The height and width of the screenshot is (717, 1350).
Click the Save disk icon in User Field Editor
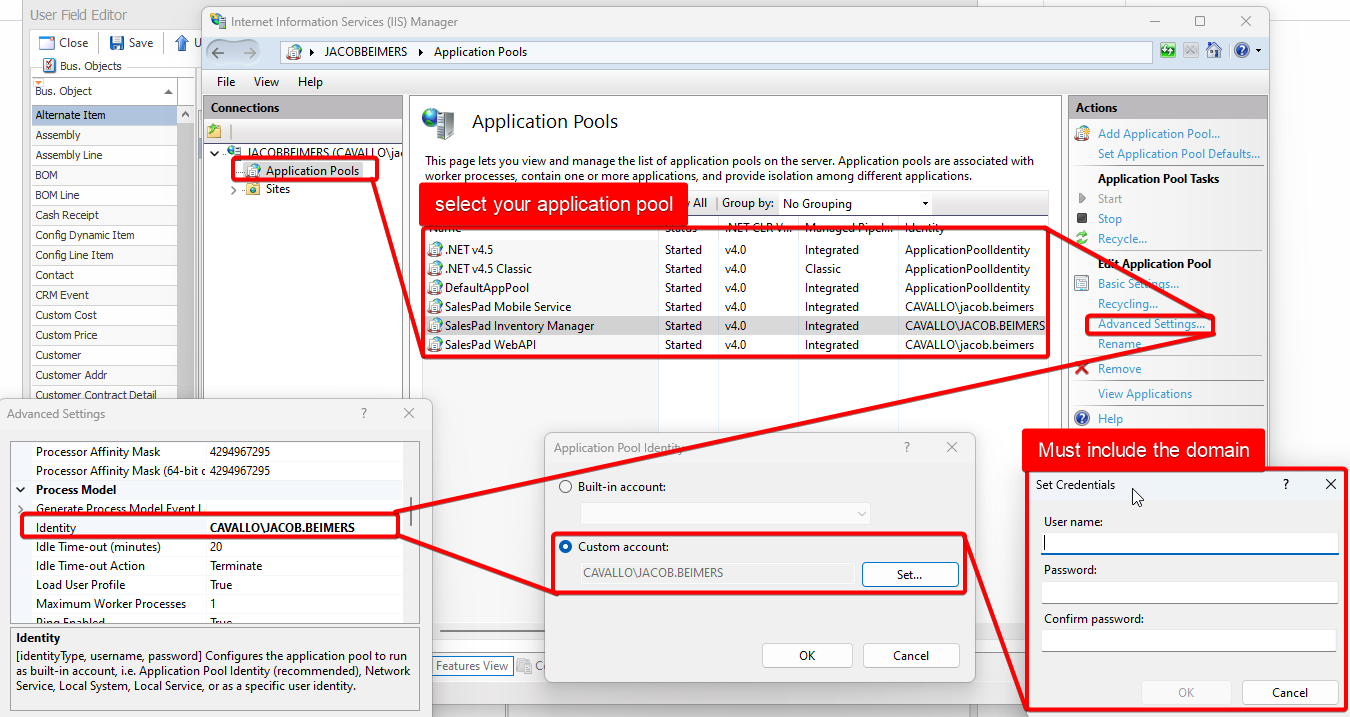coord(117,43)
